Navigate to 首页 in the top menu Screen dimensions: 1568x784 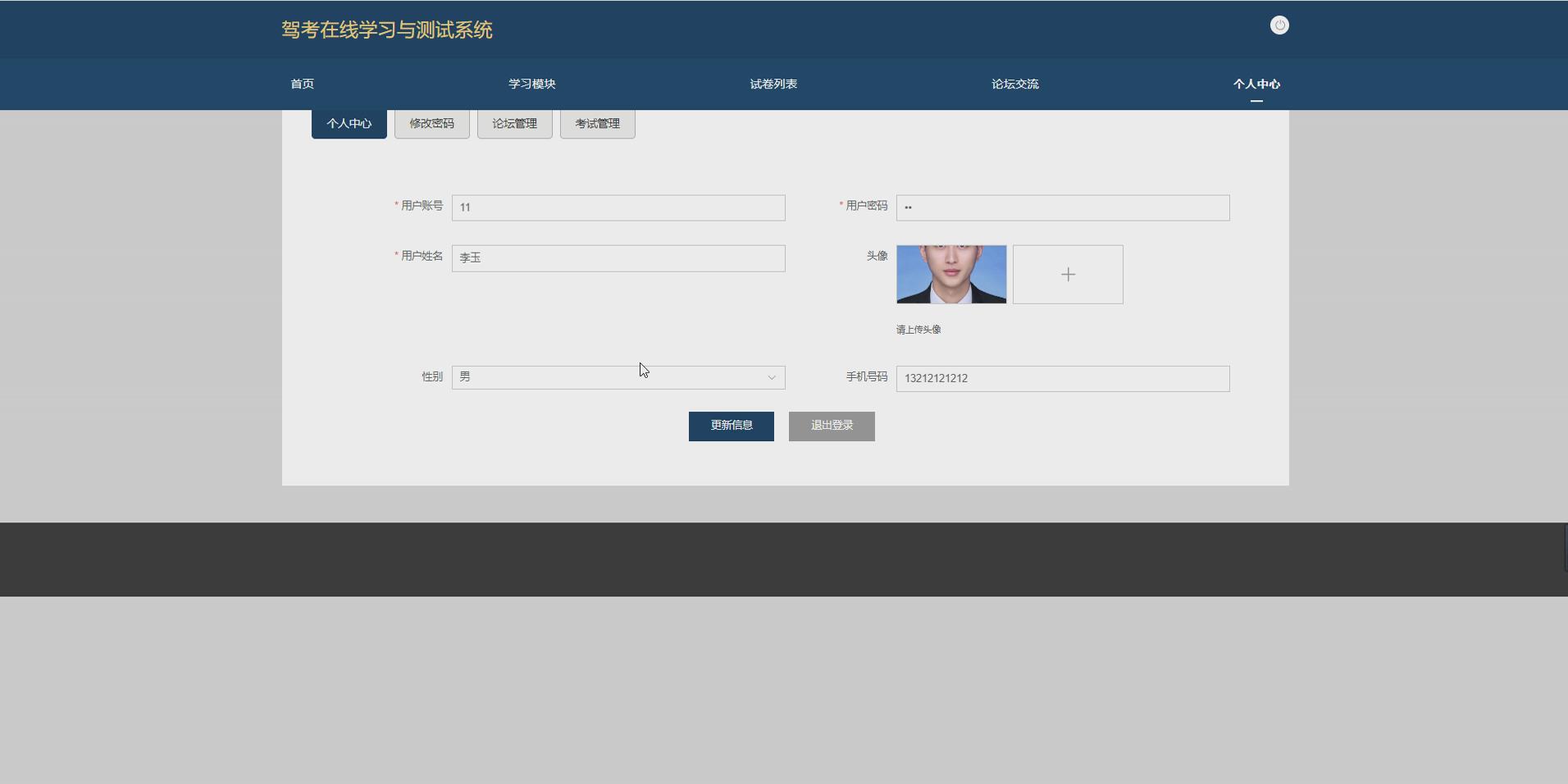click(x=301, y=84)
